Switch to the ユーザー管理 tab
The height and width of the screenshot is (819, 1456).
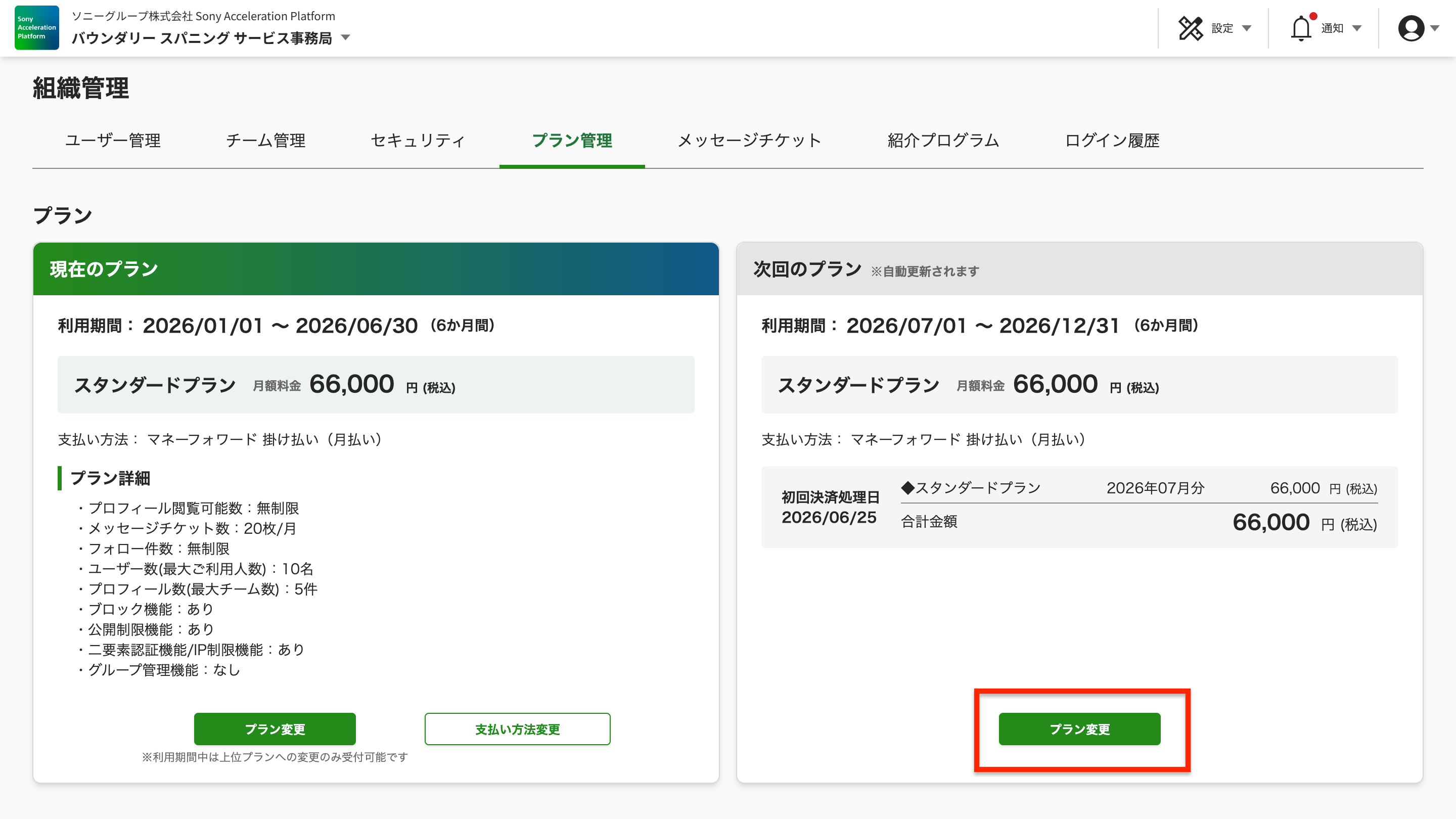coord(112,140)
